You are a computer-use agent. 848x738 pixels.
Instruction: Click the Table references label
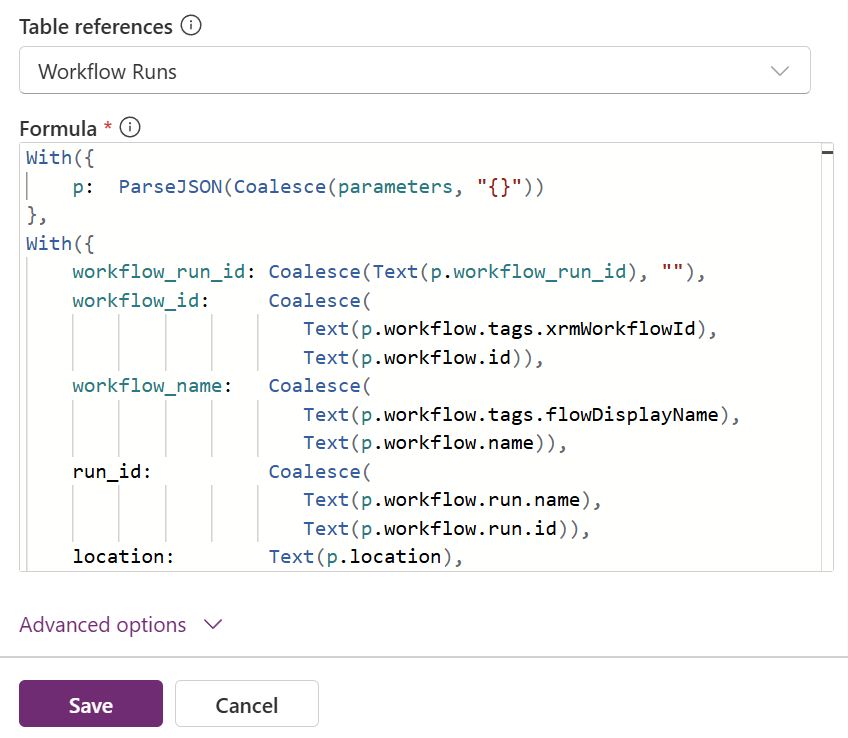coord(96,27)
